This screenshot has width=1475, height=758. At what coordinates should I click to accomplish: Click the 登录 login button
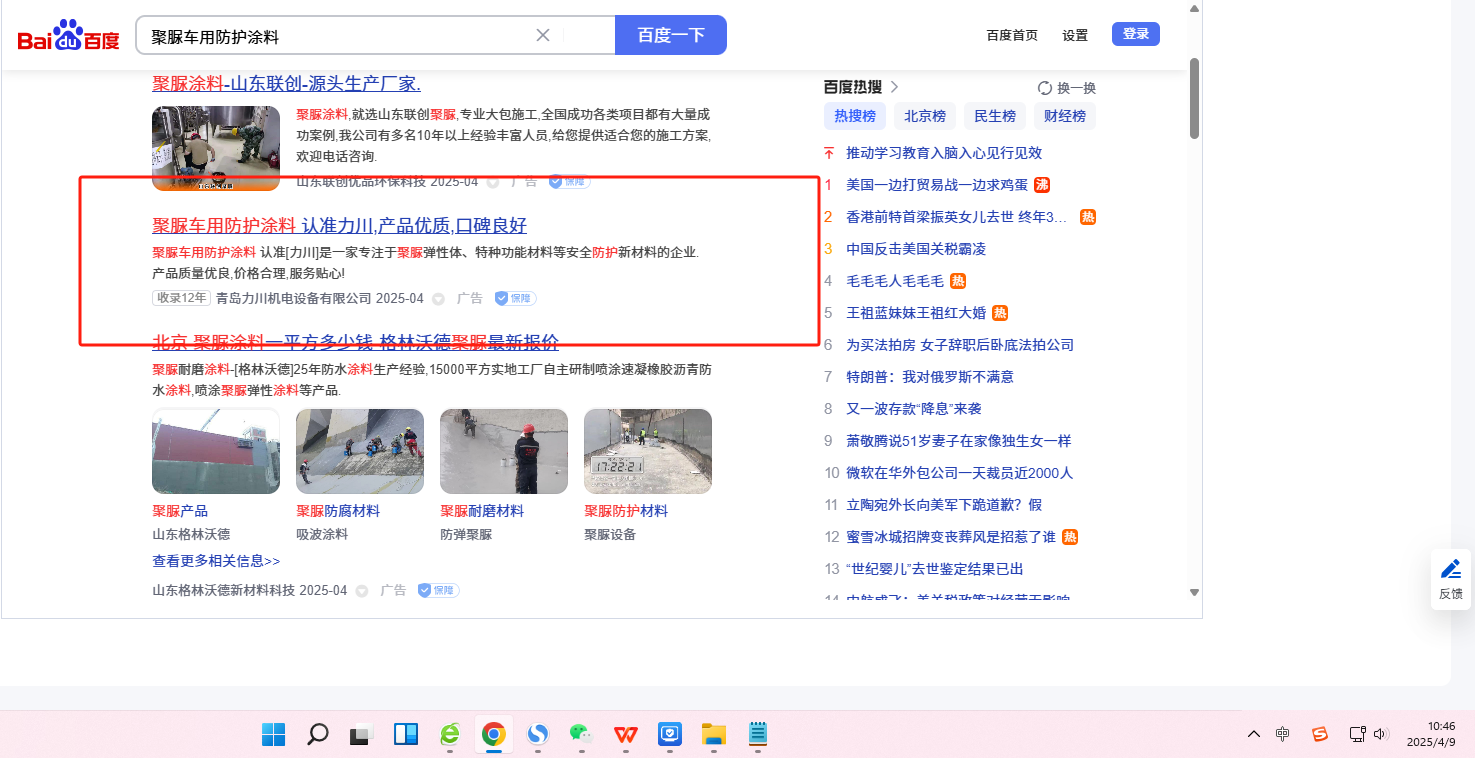pyautogui.click(x=1135, y=34)
